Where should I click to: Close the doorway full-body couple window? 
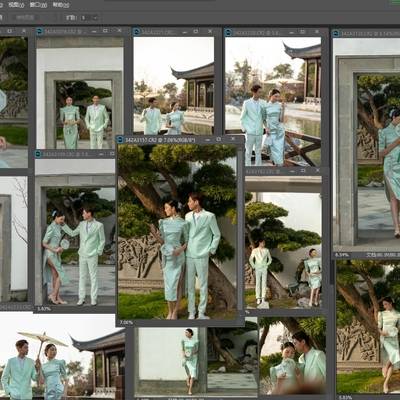(118, 31)
